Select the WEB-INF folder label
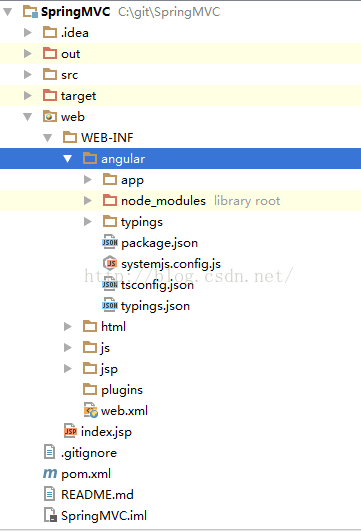361x531 pixels. (x=107, y=138)
